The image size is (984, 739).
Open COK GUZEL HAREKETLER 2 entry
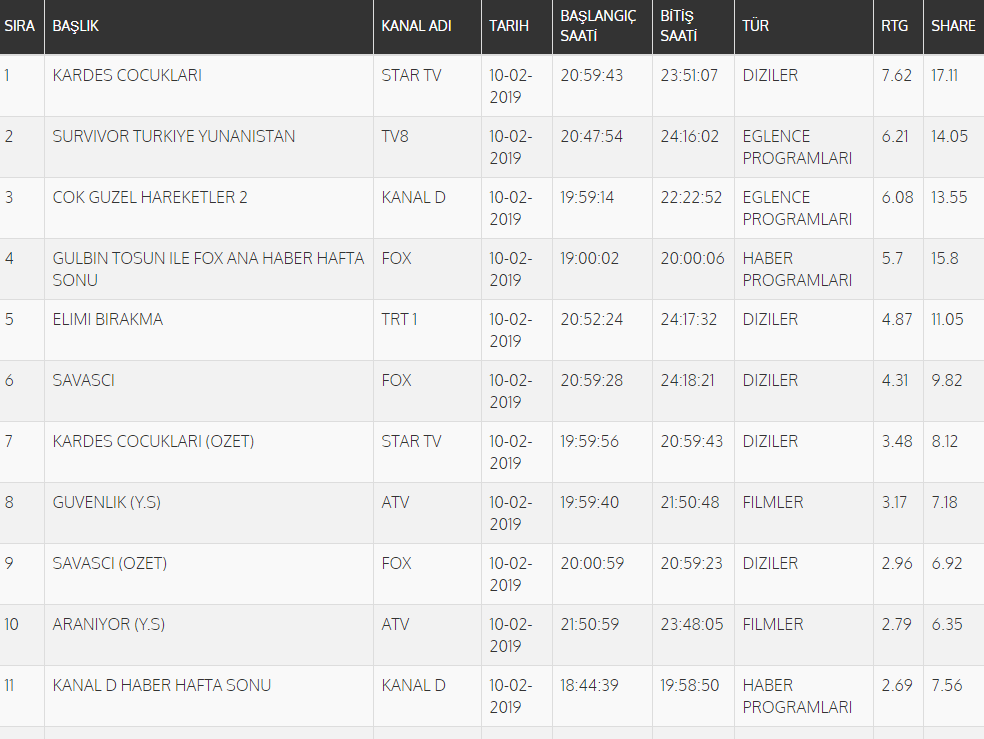(150, 198)
